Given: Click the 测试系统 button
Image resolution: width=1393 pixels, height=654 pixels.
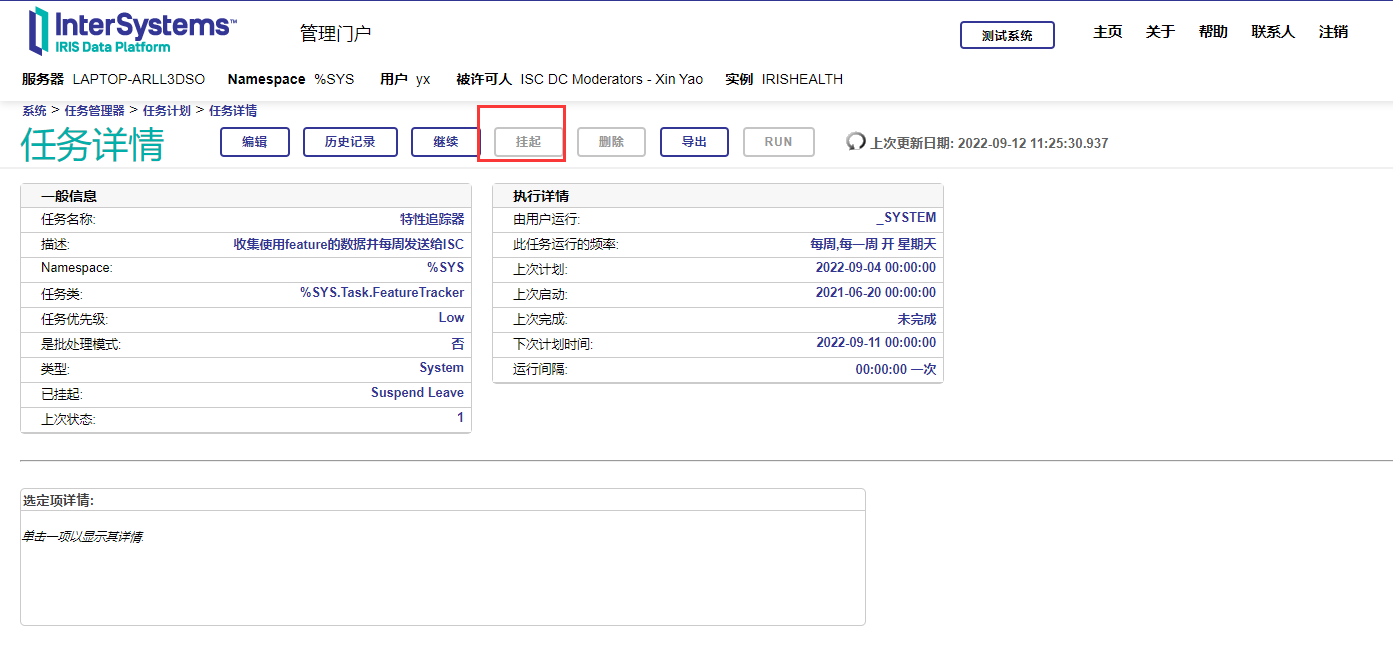Looking at the screenshot, I should pos(1007,35).
